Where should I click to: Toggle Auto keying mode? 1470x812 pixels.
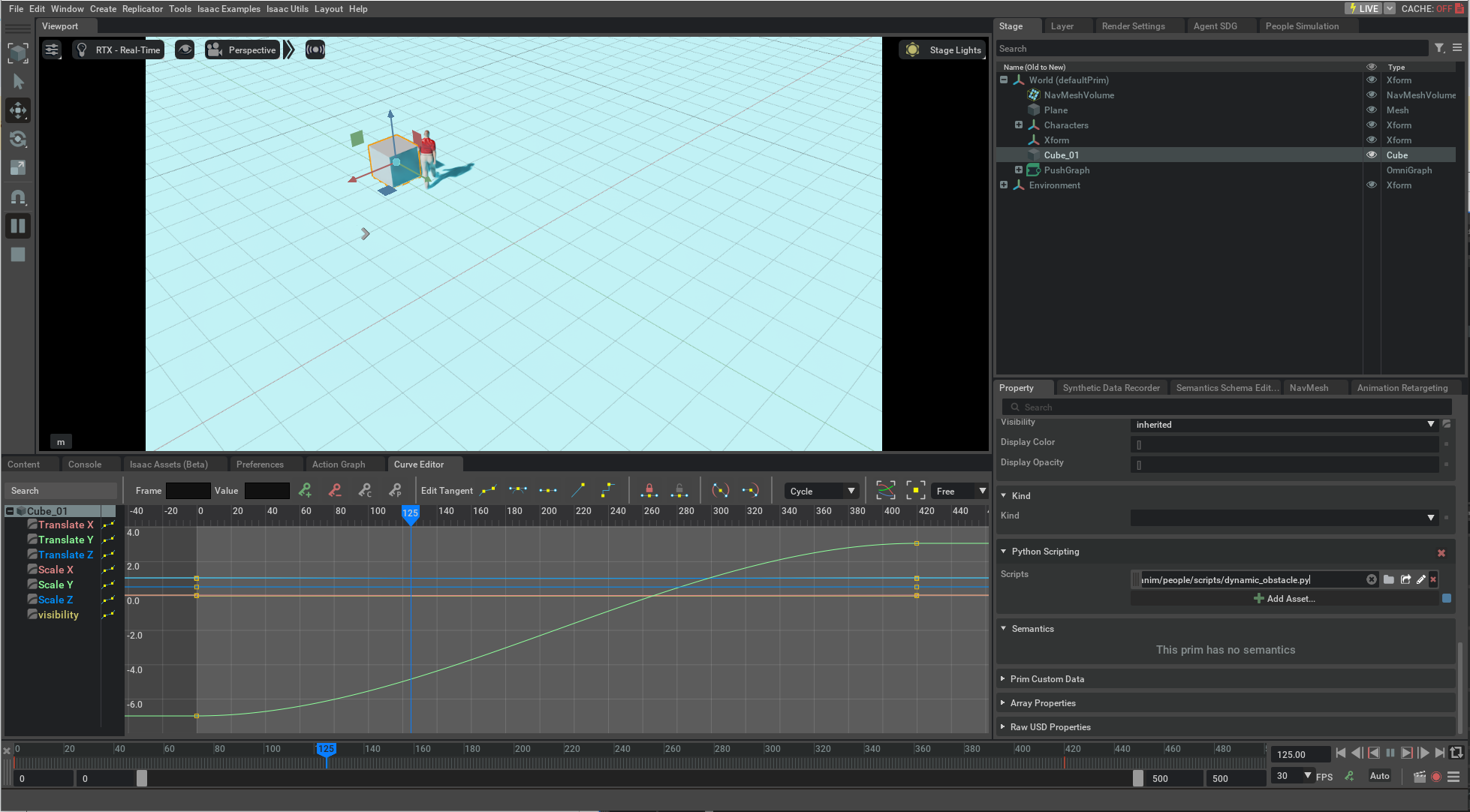[1379, 776]
